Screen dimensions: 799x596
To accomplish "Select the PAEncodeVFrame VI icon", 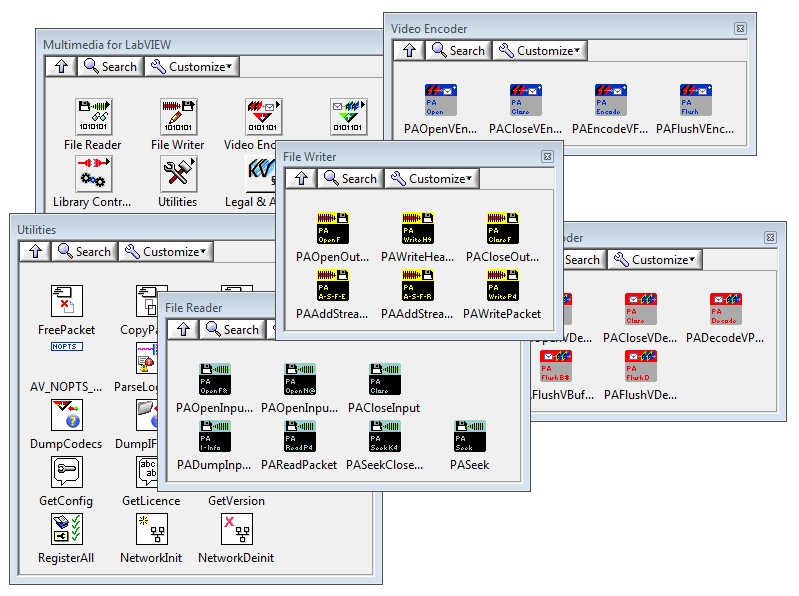I will 610,100.
